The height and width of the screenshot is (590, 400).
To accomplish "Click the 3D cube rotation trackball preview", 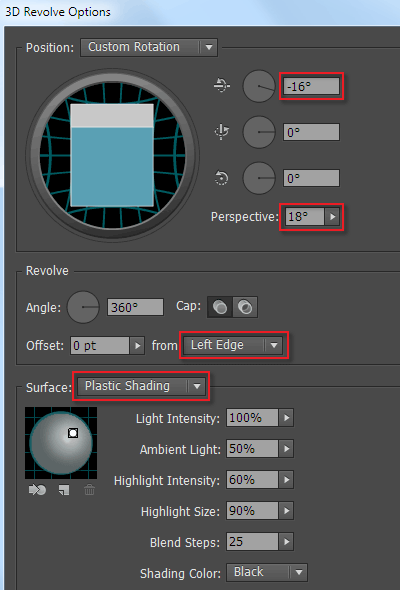I will click(112, 155).
